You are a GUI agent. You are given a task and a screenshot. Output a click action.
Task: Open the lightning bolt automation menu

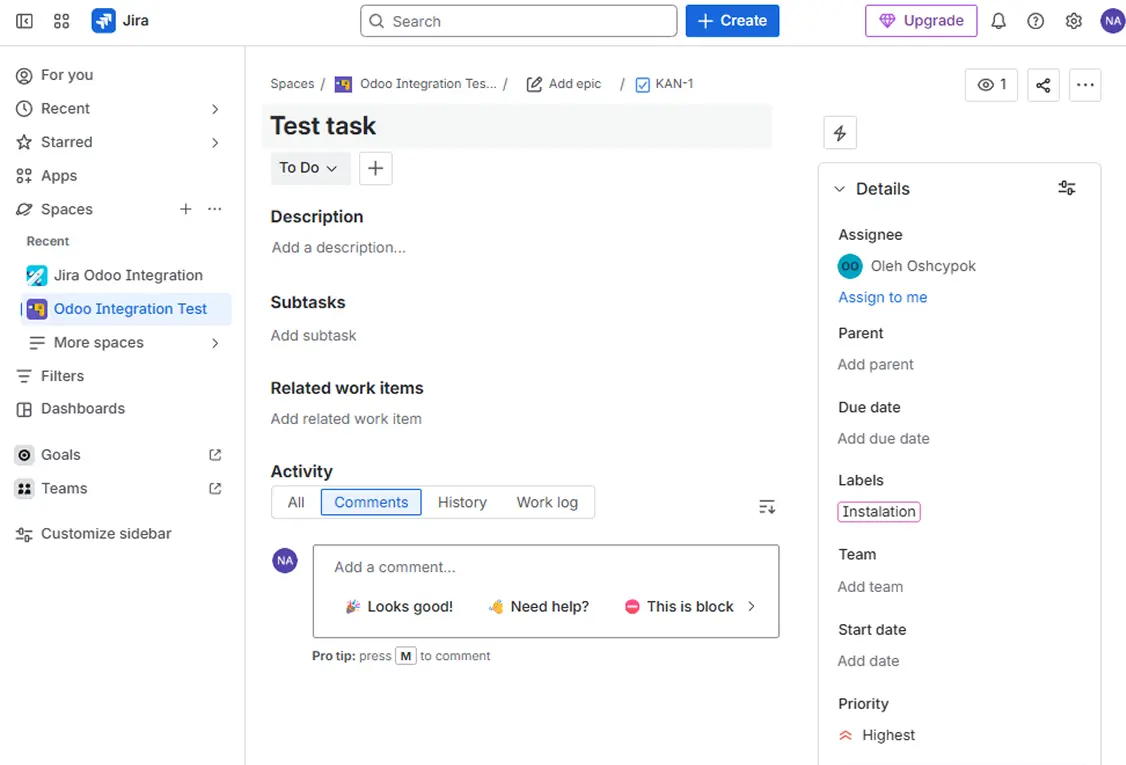840,133
